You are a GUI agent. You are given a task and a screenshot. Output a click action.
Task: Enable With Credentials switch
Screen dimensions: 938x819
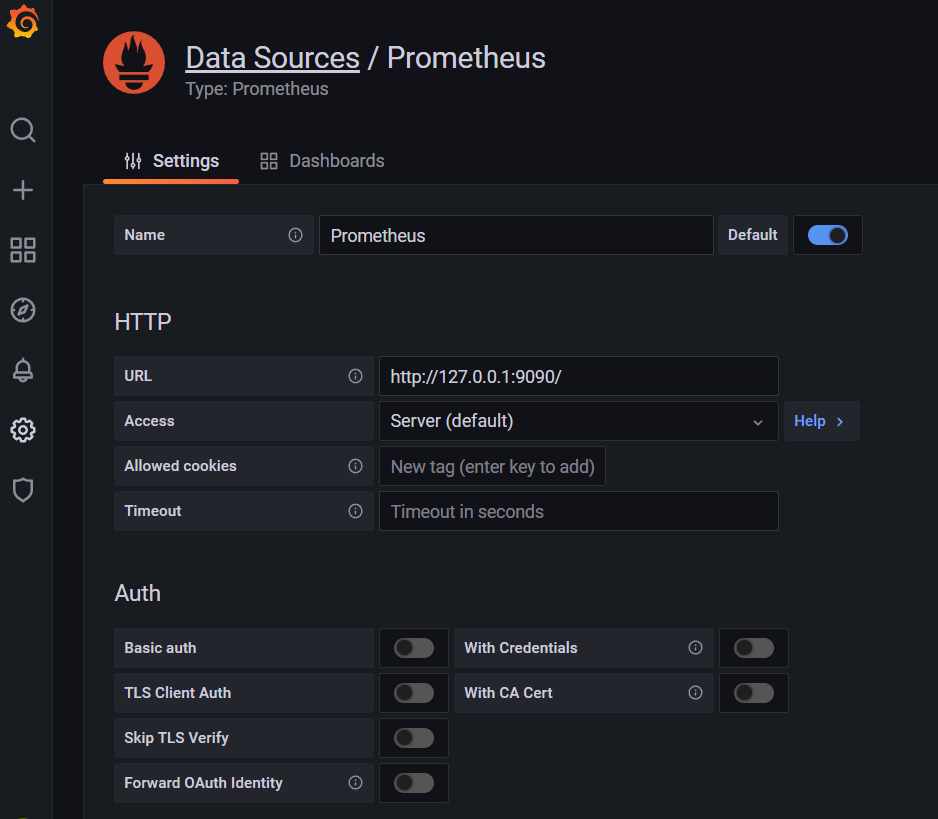coord(754,648)
